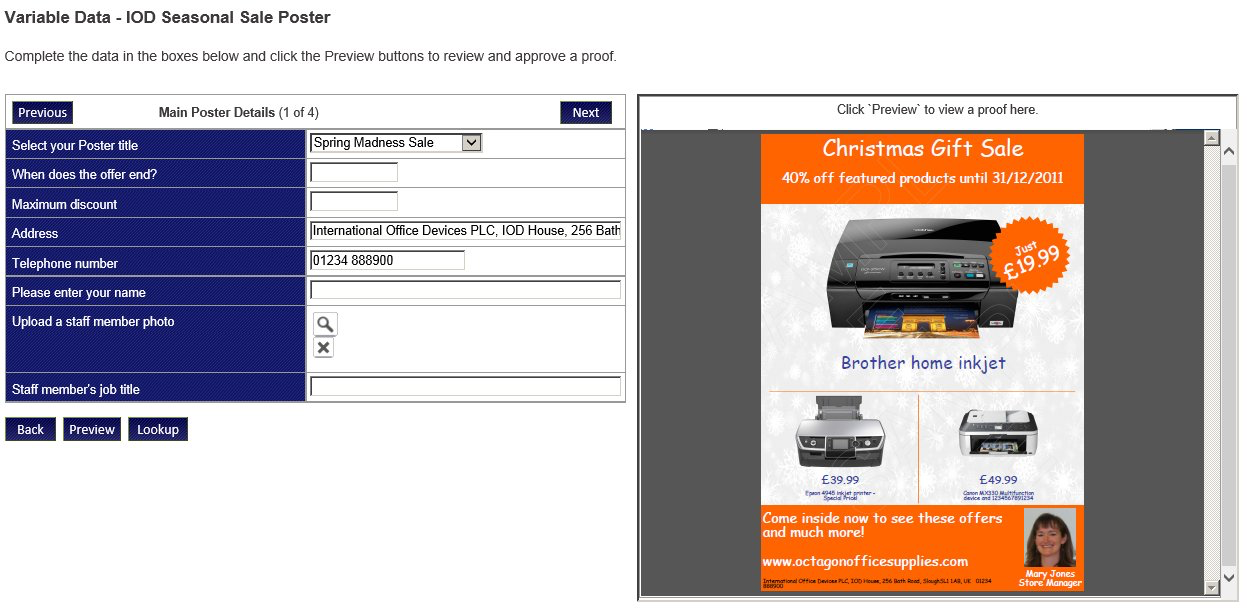Click the Christmas Gift Sale poster preview
Viewport: 1247px width, 609px height.
tap(922, 362)
